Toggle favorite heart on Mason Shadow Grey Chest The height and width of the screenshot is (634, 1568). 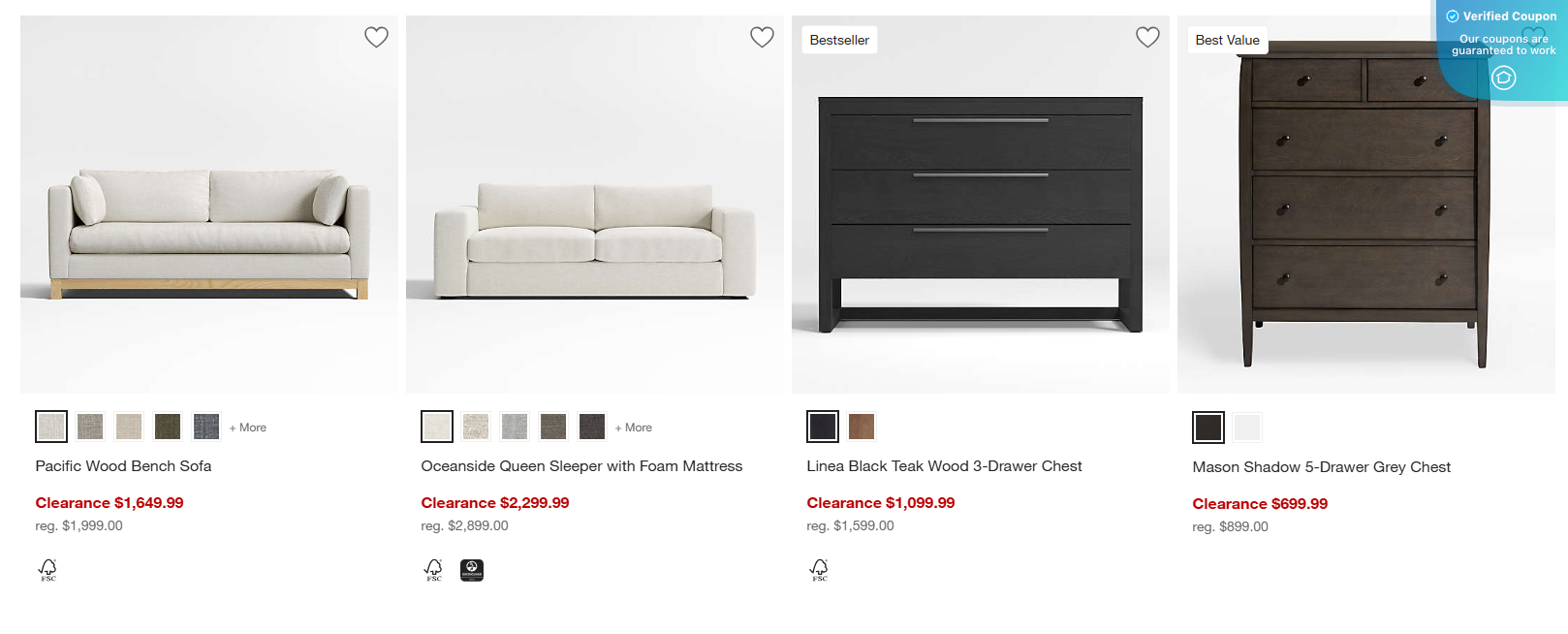pyautogui.click(x=1534, y=37)
